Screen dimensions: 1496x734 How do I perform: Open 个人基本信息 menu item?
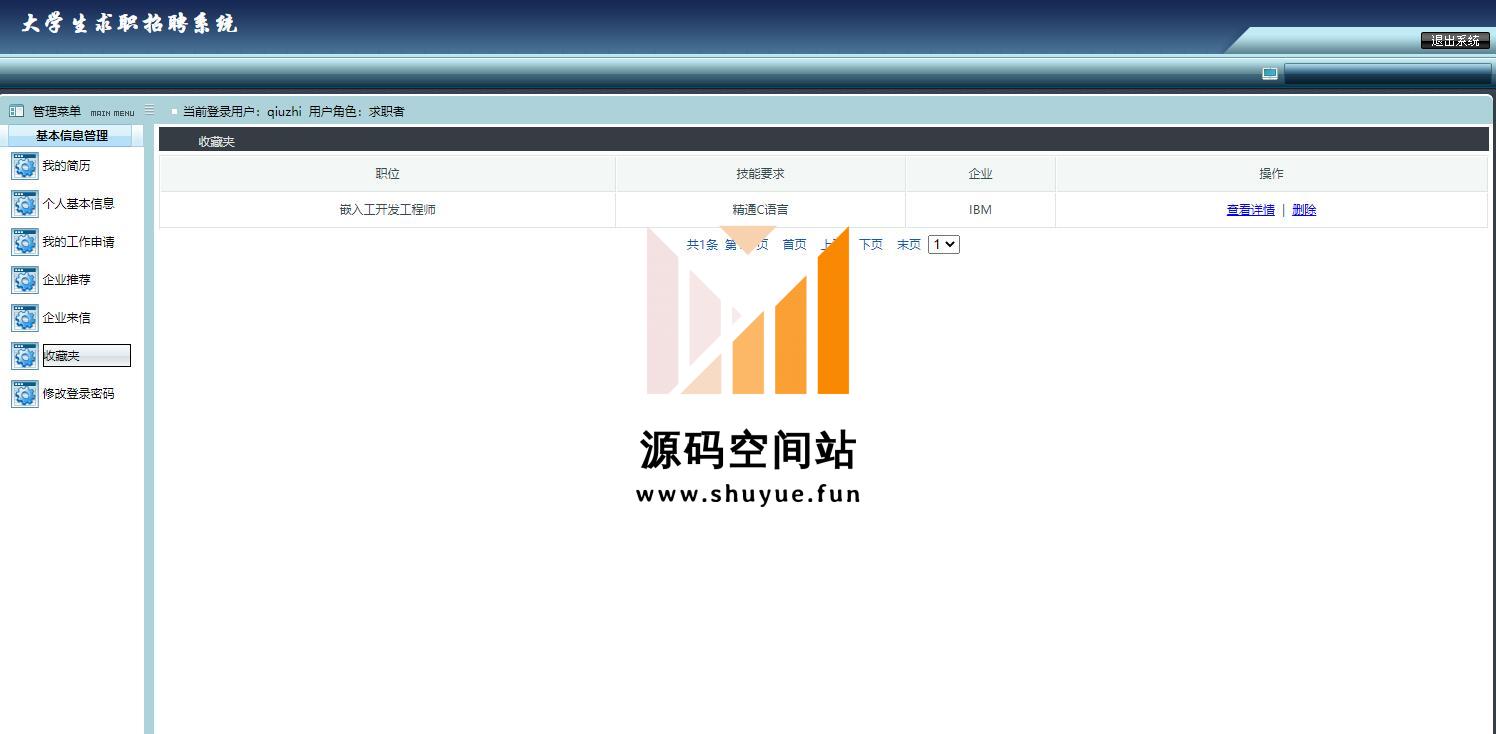pyautogui.click(x=78, y=204)
